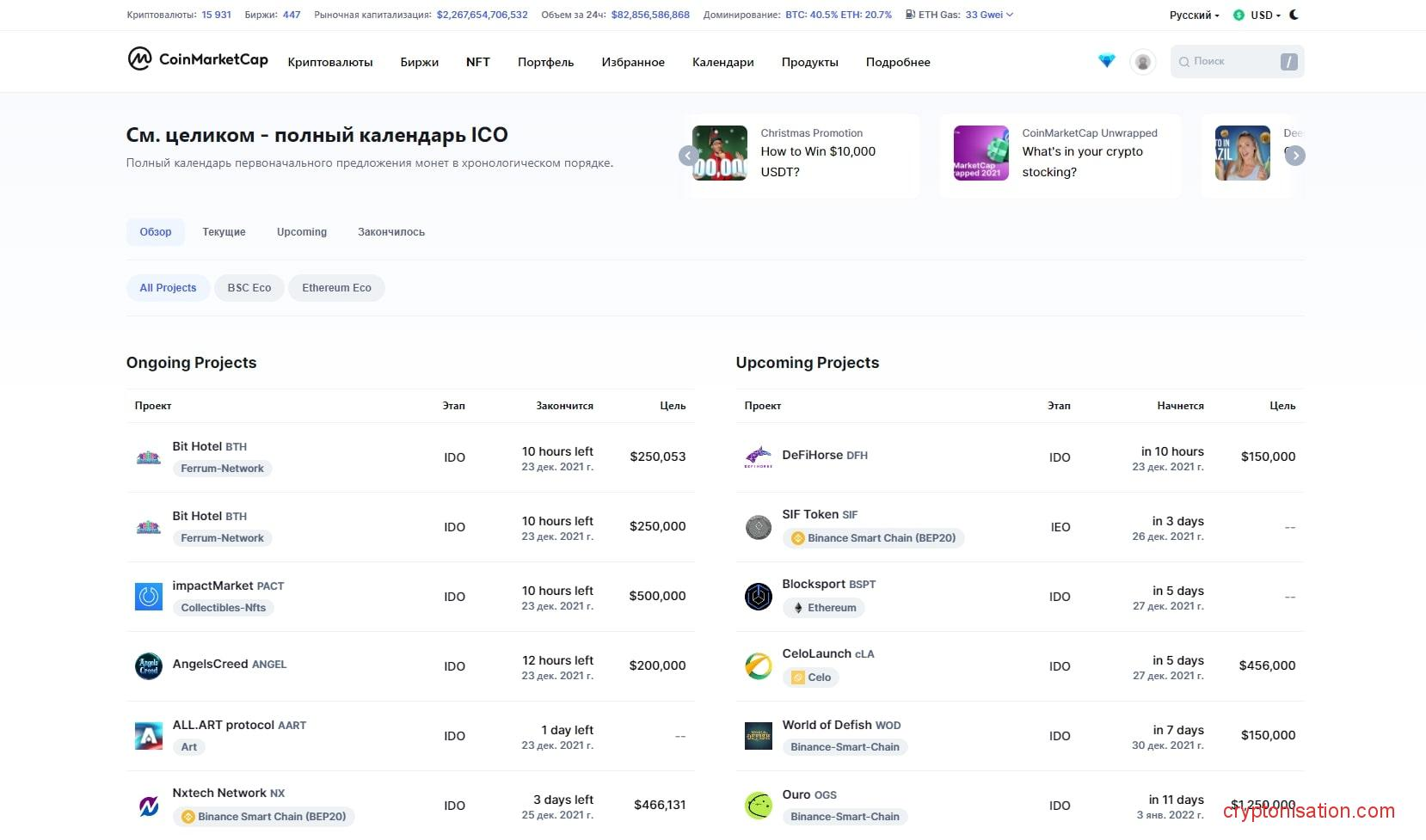The image size is (1426, 840).
Task: Open the diamond rewards icon
Action: pos(1106,61)
